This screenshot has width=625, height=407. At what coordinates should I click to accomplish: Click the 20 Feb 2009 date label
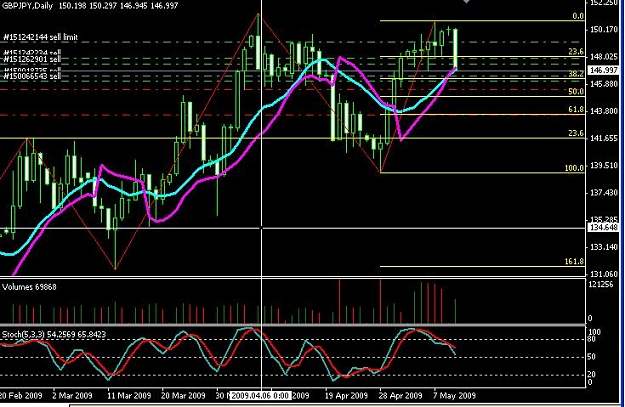pos(21,396)
